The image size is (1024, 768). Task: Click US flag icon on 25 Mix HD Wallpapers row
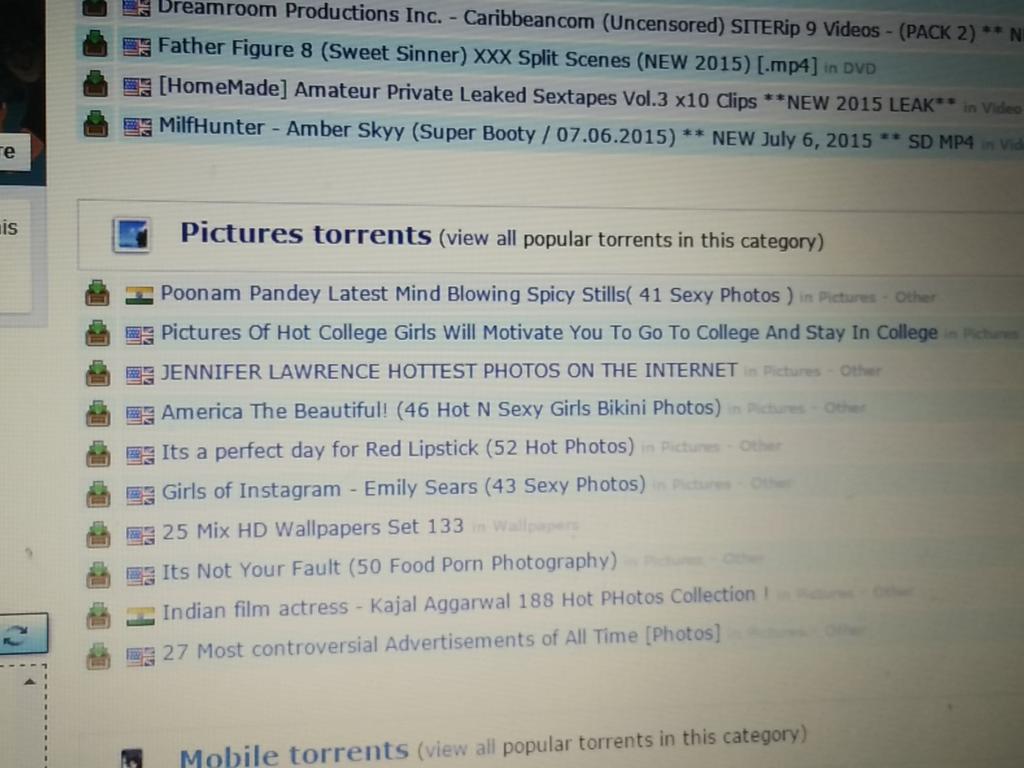click(140, 536)
